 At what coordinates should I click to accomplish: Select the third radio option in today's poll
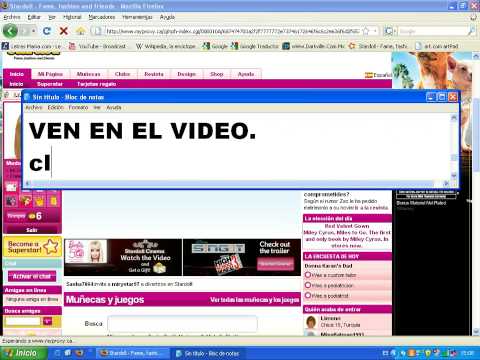coord(308,295)
